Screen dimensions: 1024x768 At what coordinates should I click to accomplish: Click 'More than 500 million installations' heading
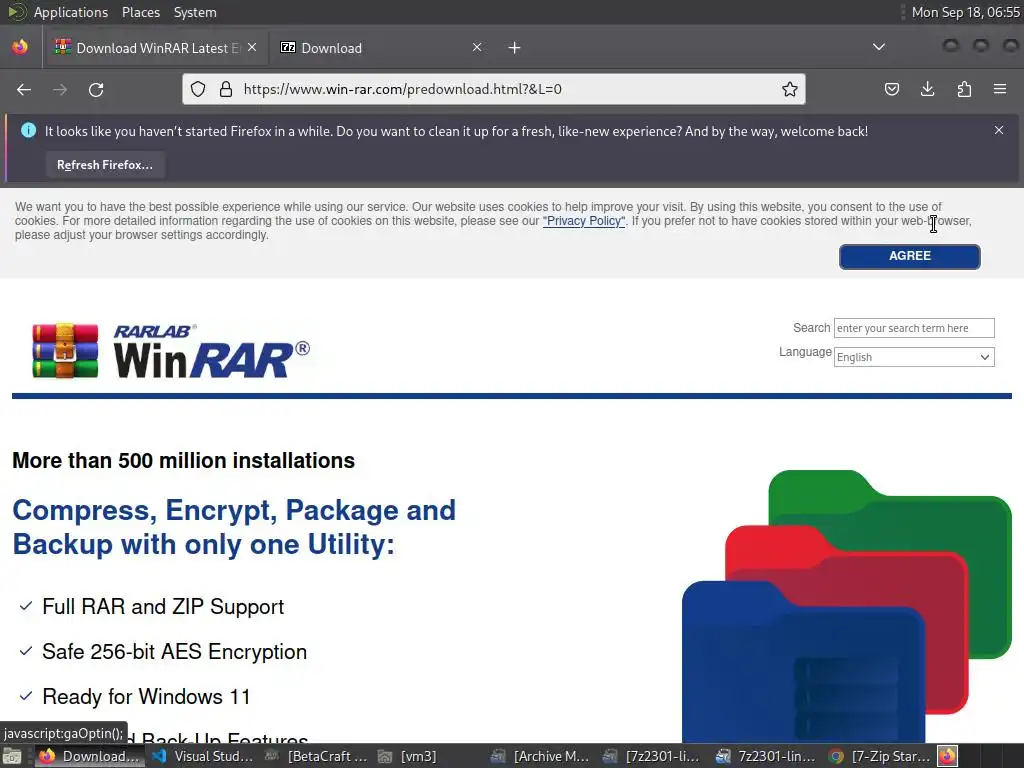pos(184,460)
